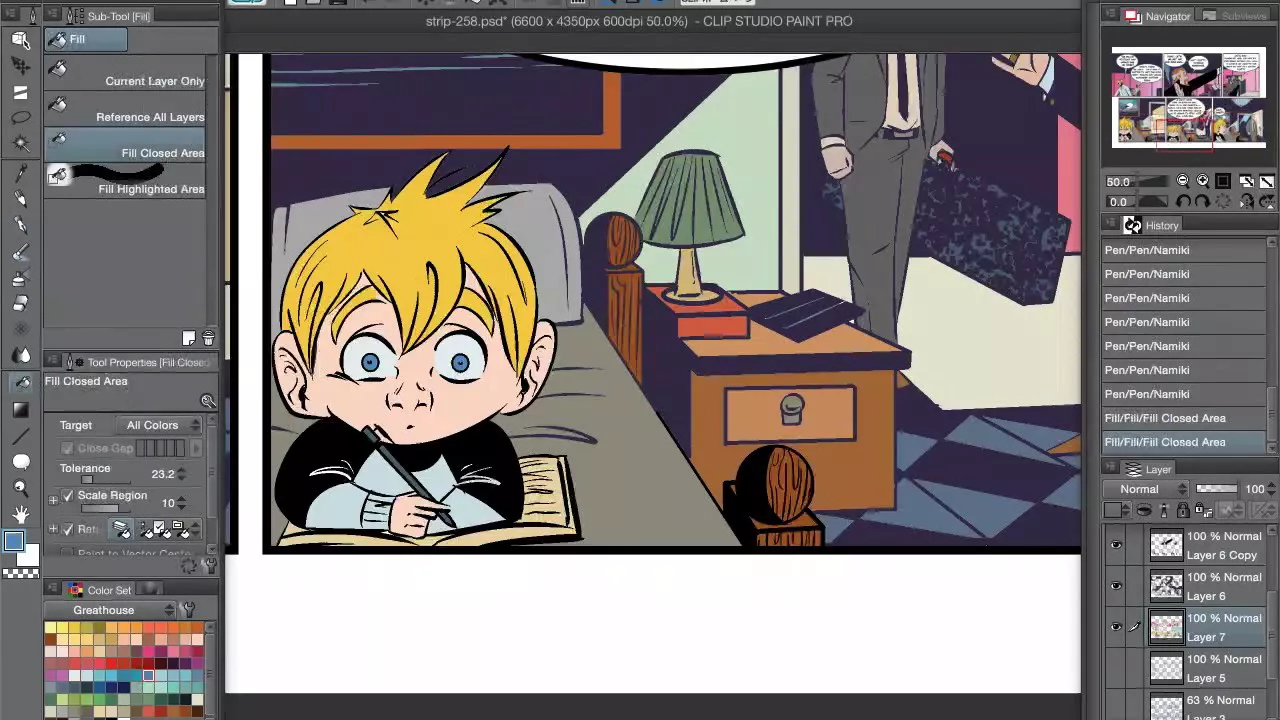Open the Sub Tool panel menu icon
The width and height of the screenshot is (1280, 720).
coord(52,16)
